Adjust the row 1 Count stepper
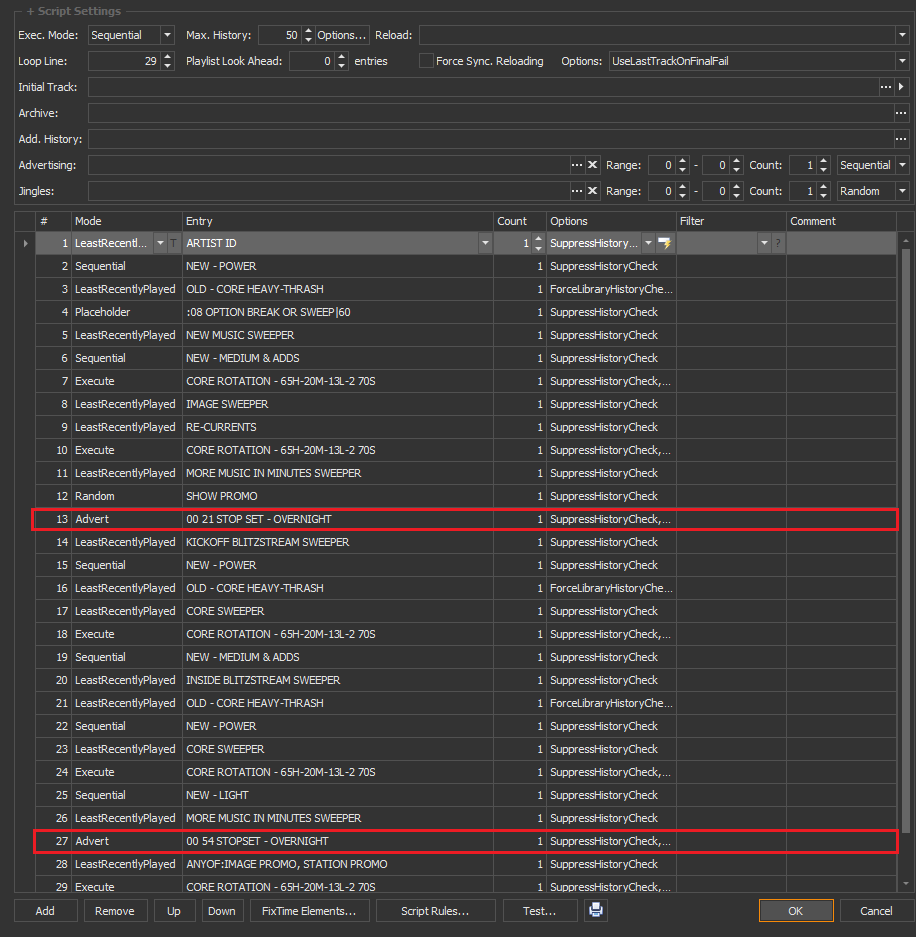Screen dimensions: 916x937 click(538, 243)
